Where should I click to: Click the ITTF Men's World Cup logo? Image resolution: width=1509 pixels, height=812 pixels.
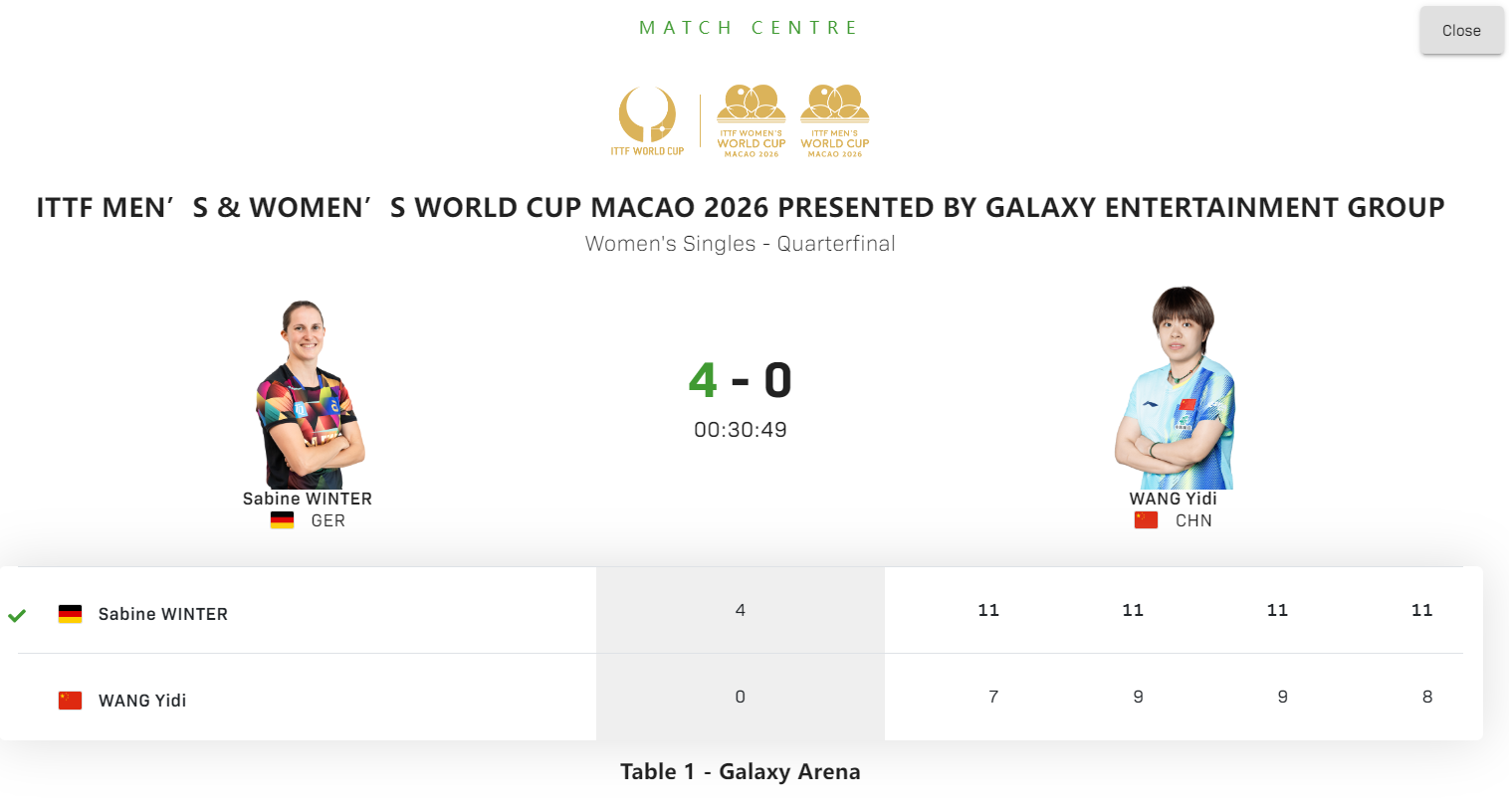(x=835, y=120)
